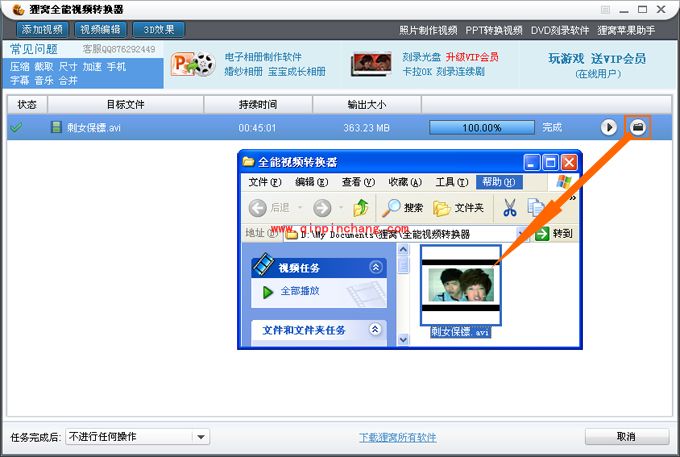
Task: Open 刻录光盘 link
Action: click(x=421, y=57)
